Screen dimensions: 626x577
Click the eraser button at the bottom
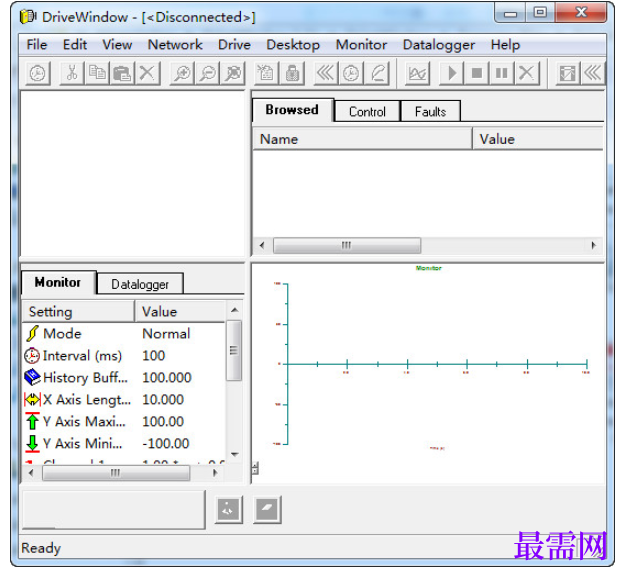pyautogui.click(x=267, y=510)
